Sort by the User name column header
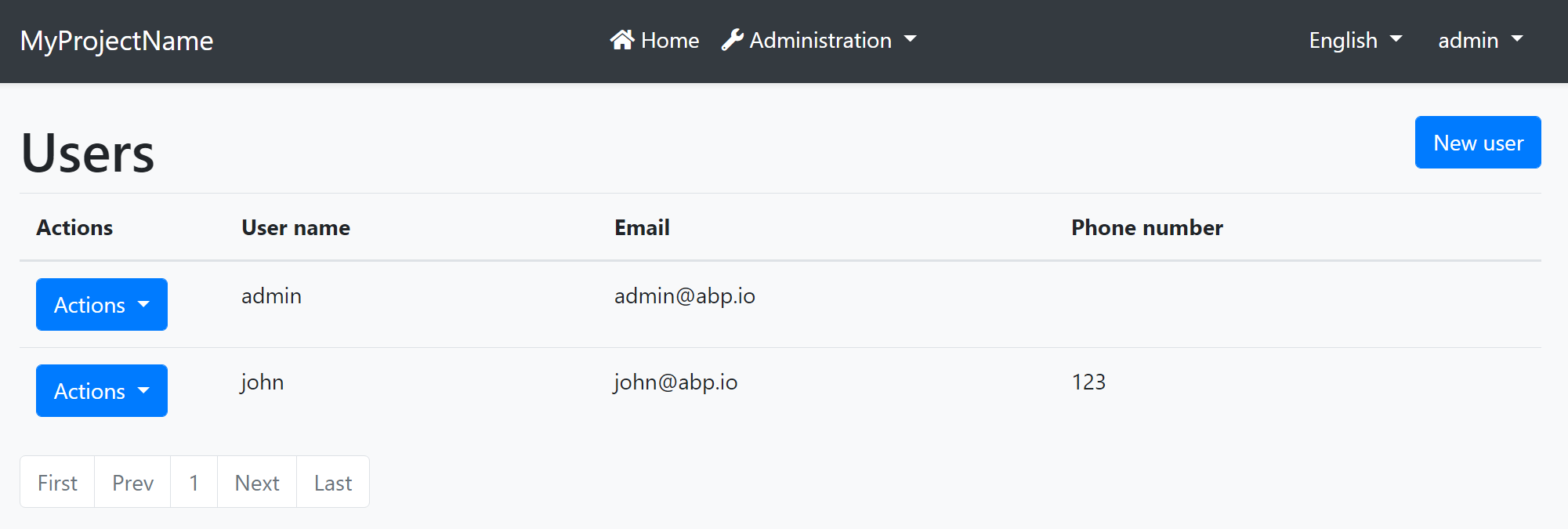The image size is (1568, 529). click(295, 227)
